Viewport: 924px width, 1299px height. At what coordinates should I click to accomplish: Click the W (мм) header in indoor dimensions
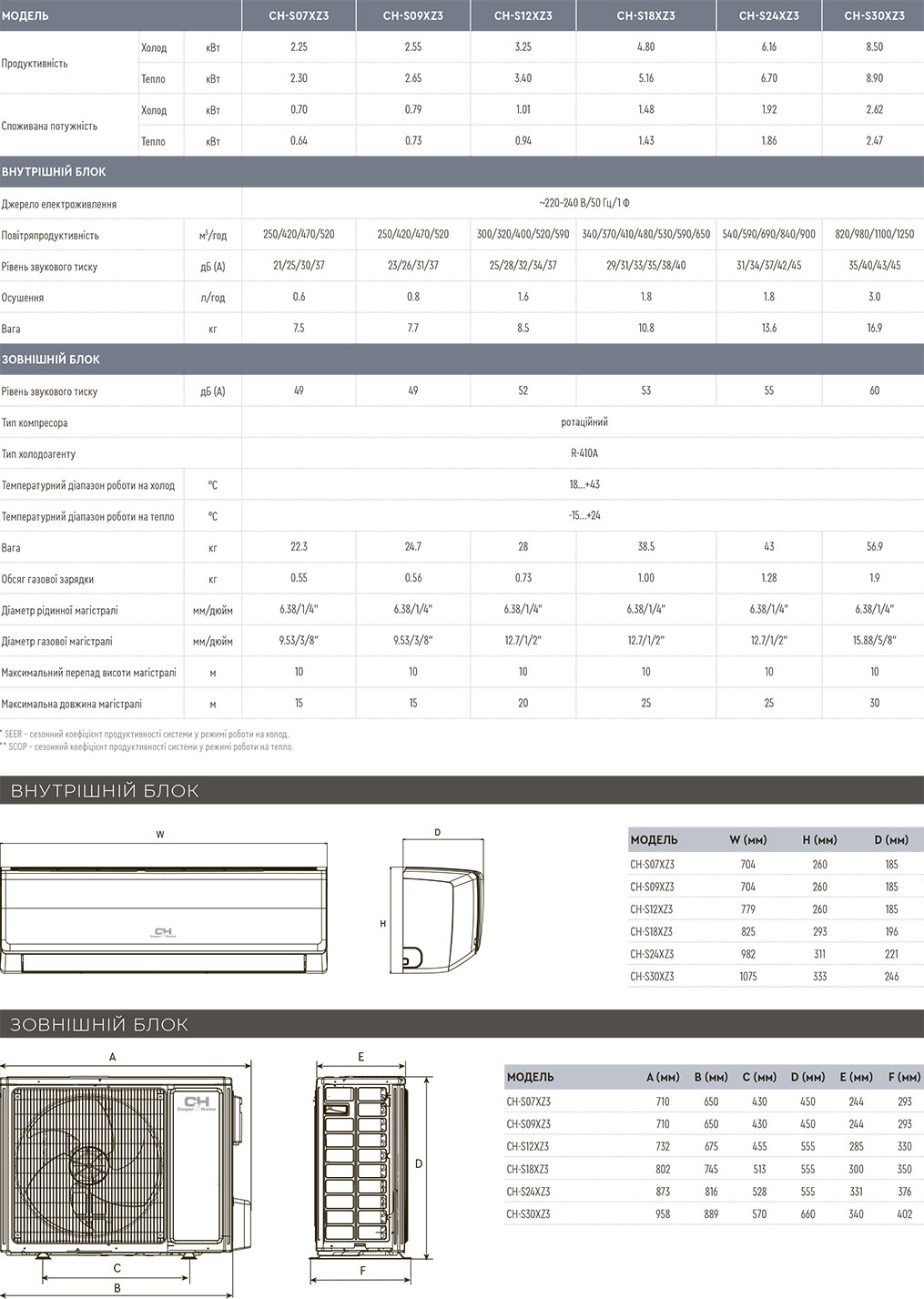coord(749,839)
